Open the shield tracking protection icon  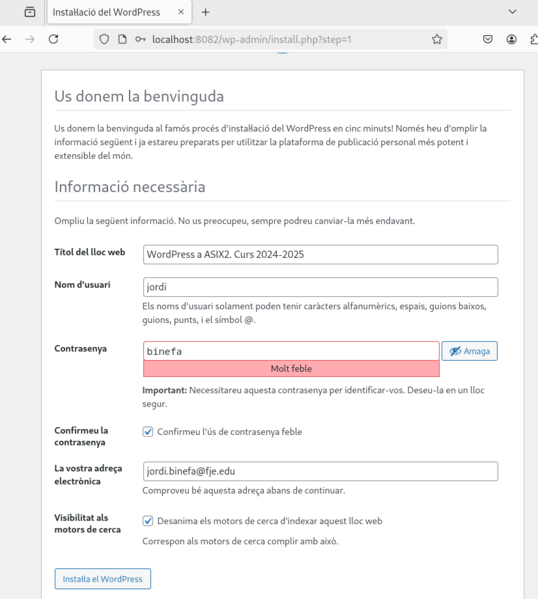coord(104,39)
